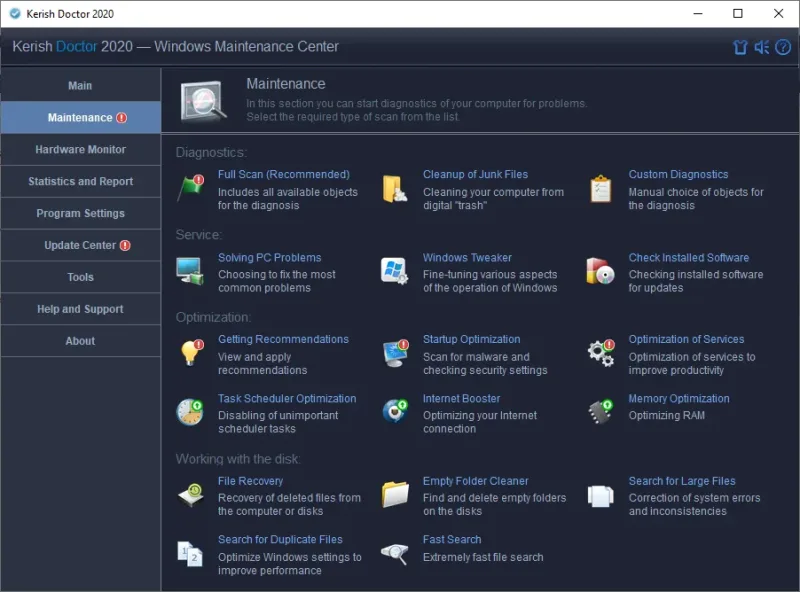The image size is (800, 592).
Task: Click the Memory Optimization chip icon
Action: (601, 412)
